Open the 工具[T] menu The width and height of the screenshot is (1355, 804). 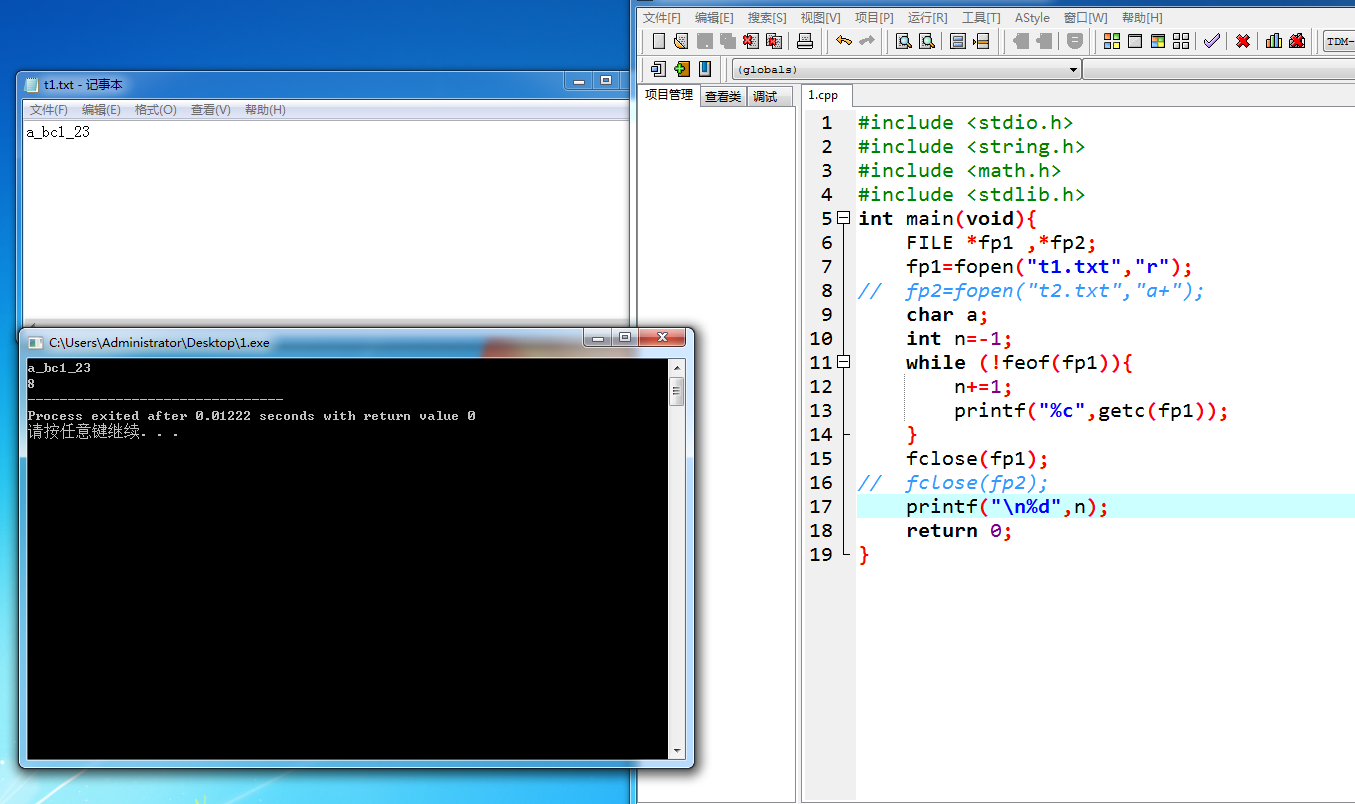(x=981, y=18)
